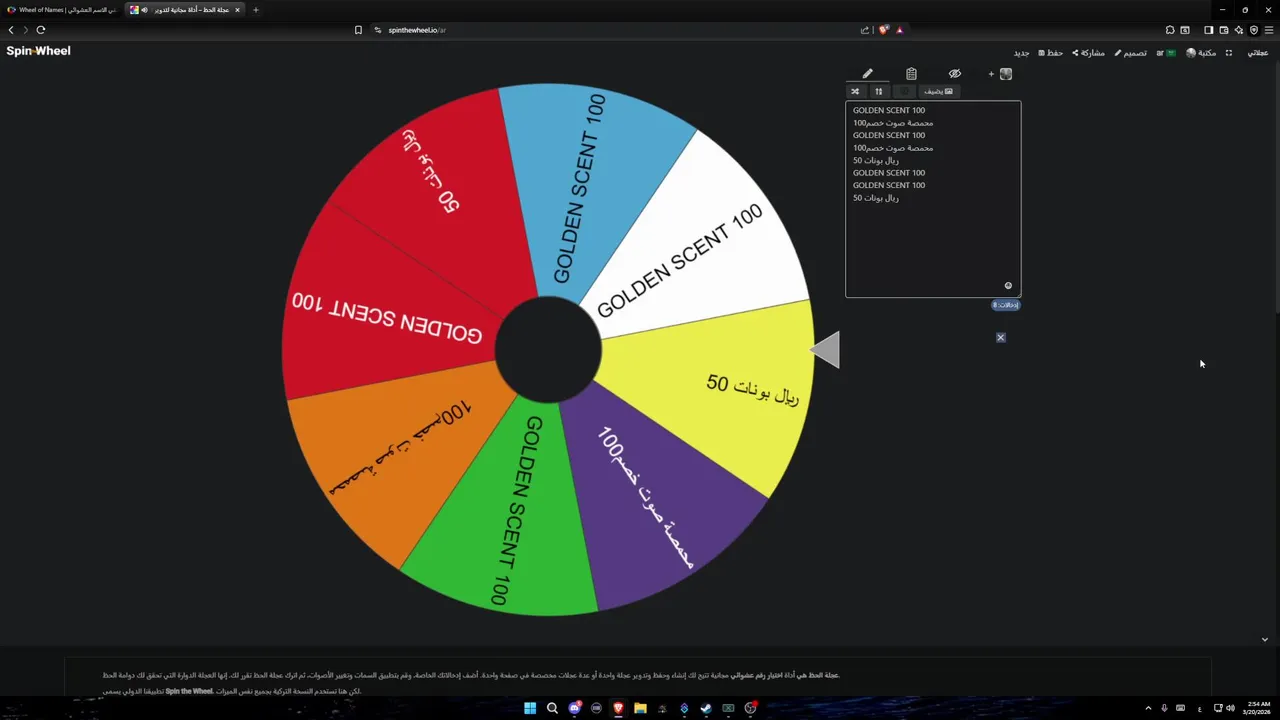Open Brave Shields lion icon
Screen dimensions: 1280x720
883,30
